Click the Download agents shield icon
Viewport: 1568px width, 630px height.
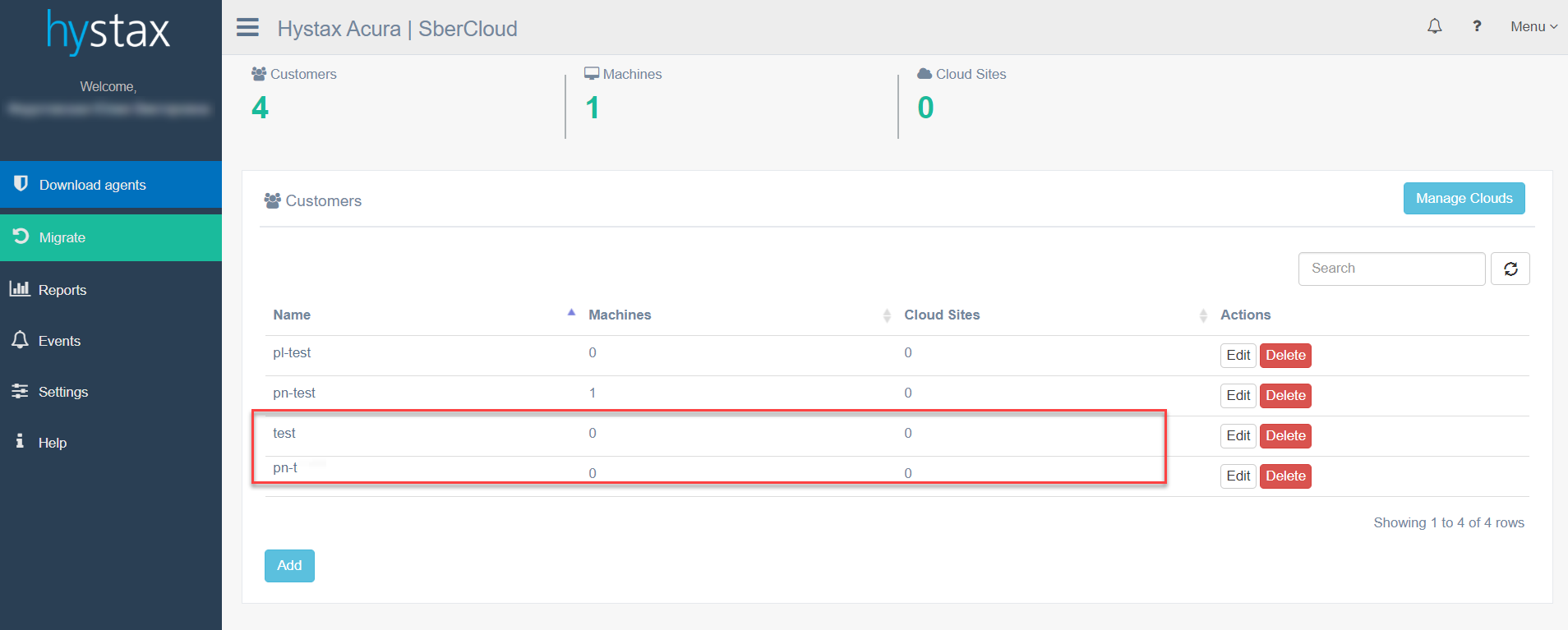tap(21, 183)
